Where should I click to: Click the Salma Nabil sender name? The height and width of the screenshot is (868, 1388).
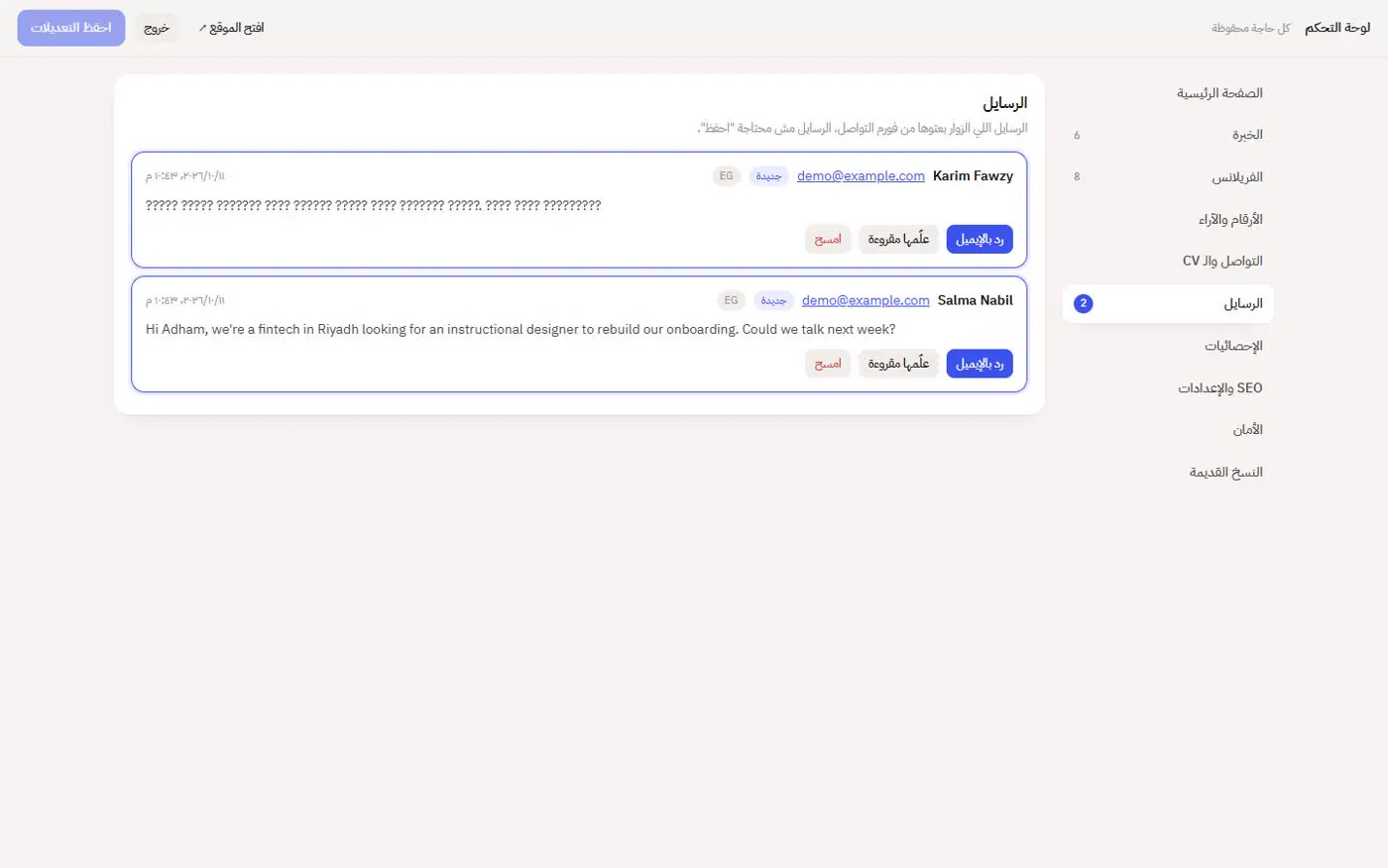[976, 300]
